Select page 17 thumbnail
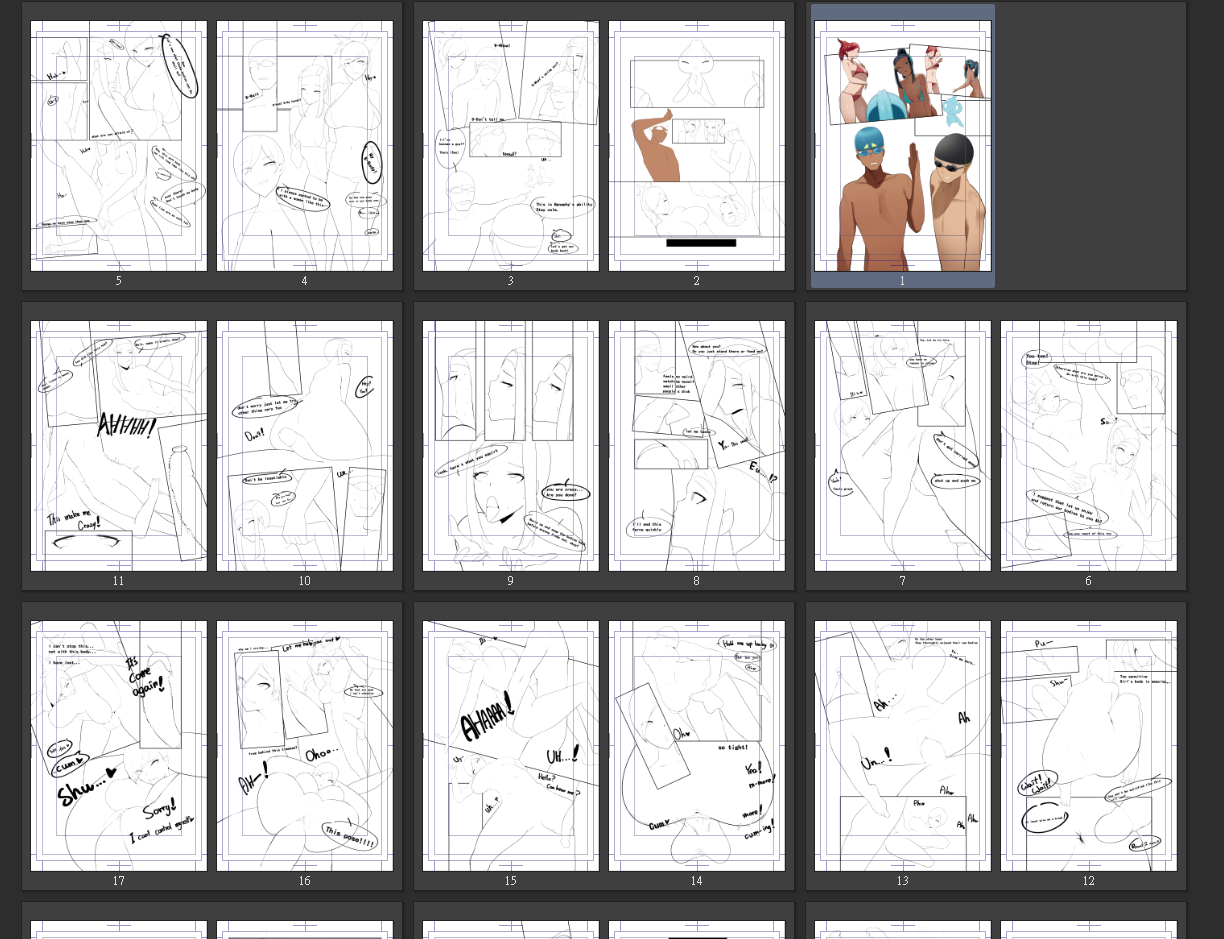The width and height of the screenshot is (1224, 939). click(x=119, y=746)
